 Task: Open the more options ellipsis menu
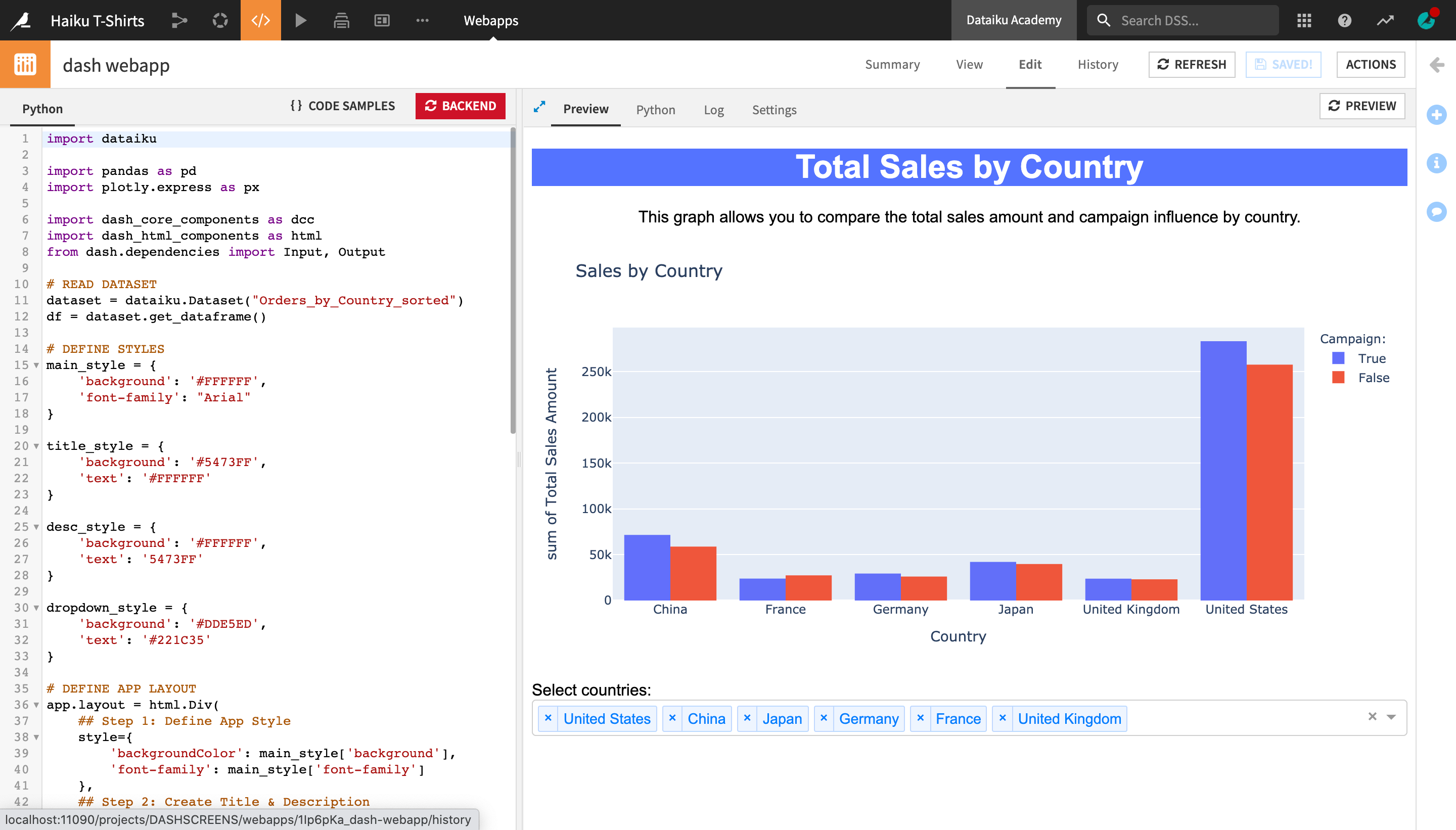[422, 21]
